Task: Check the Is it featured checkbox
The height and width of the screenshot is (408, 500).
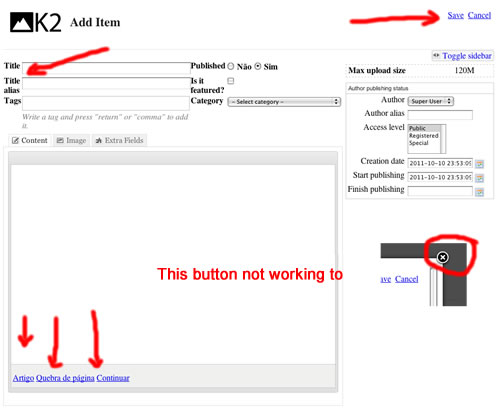Action: coord(231,81)
